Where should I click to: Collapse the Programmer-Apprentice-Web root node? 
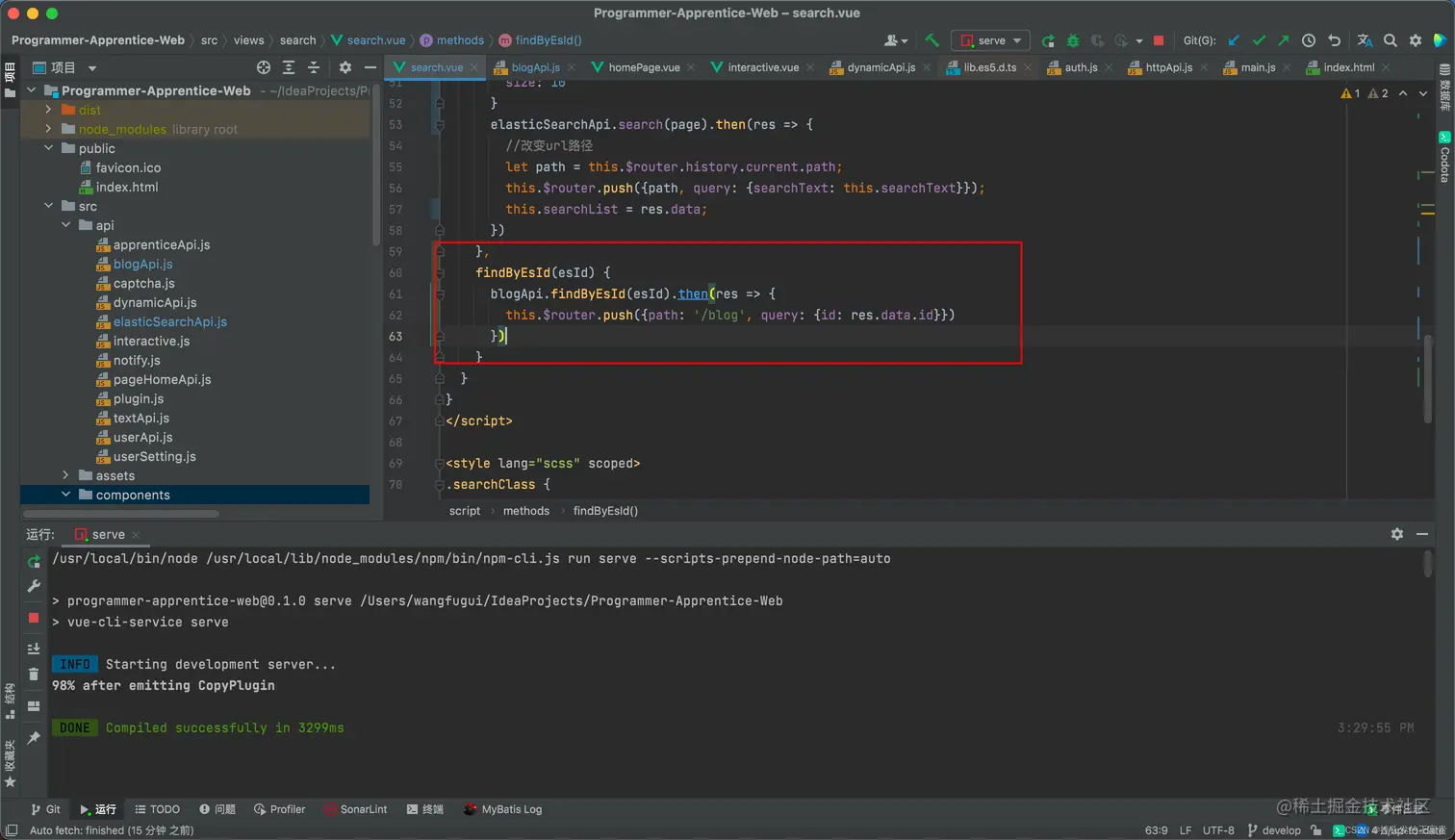pyautogui.click(x=32, y=90)
